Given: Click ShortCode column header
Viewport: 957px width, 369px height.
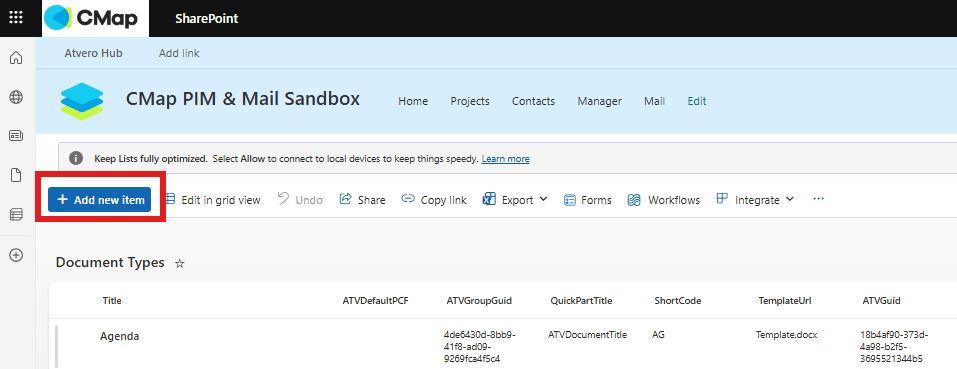Looking at the screenshot, I should pyautogui.click(x=677, y=301).
